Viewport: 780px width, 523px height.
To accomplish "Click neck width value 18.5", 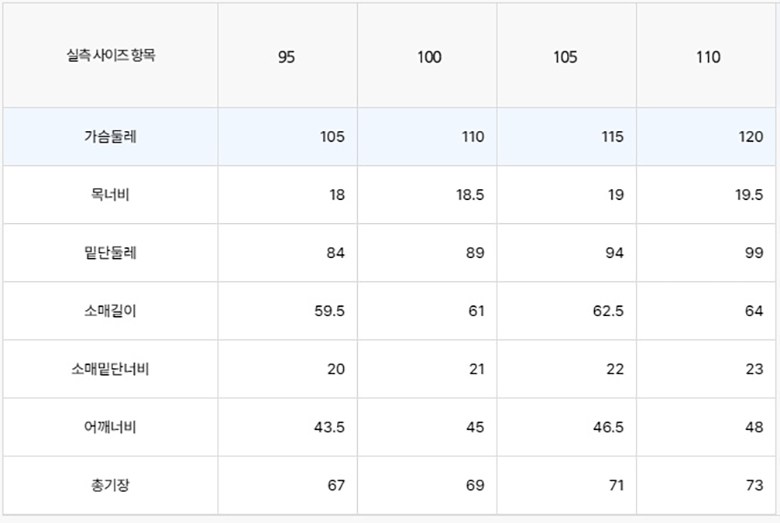I will click(x=468, y=195).
